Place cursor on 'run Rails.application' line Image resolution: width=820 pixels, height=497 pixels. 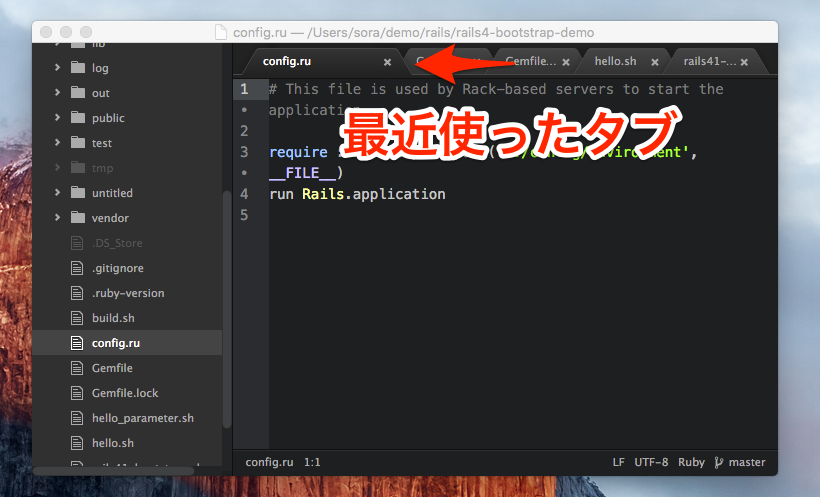pyautogui.click(x=357, y=194)
